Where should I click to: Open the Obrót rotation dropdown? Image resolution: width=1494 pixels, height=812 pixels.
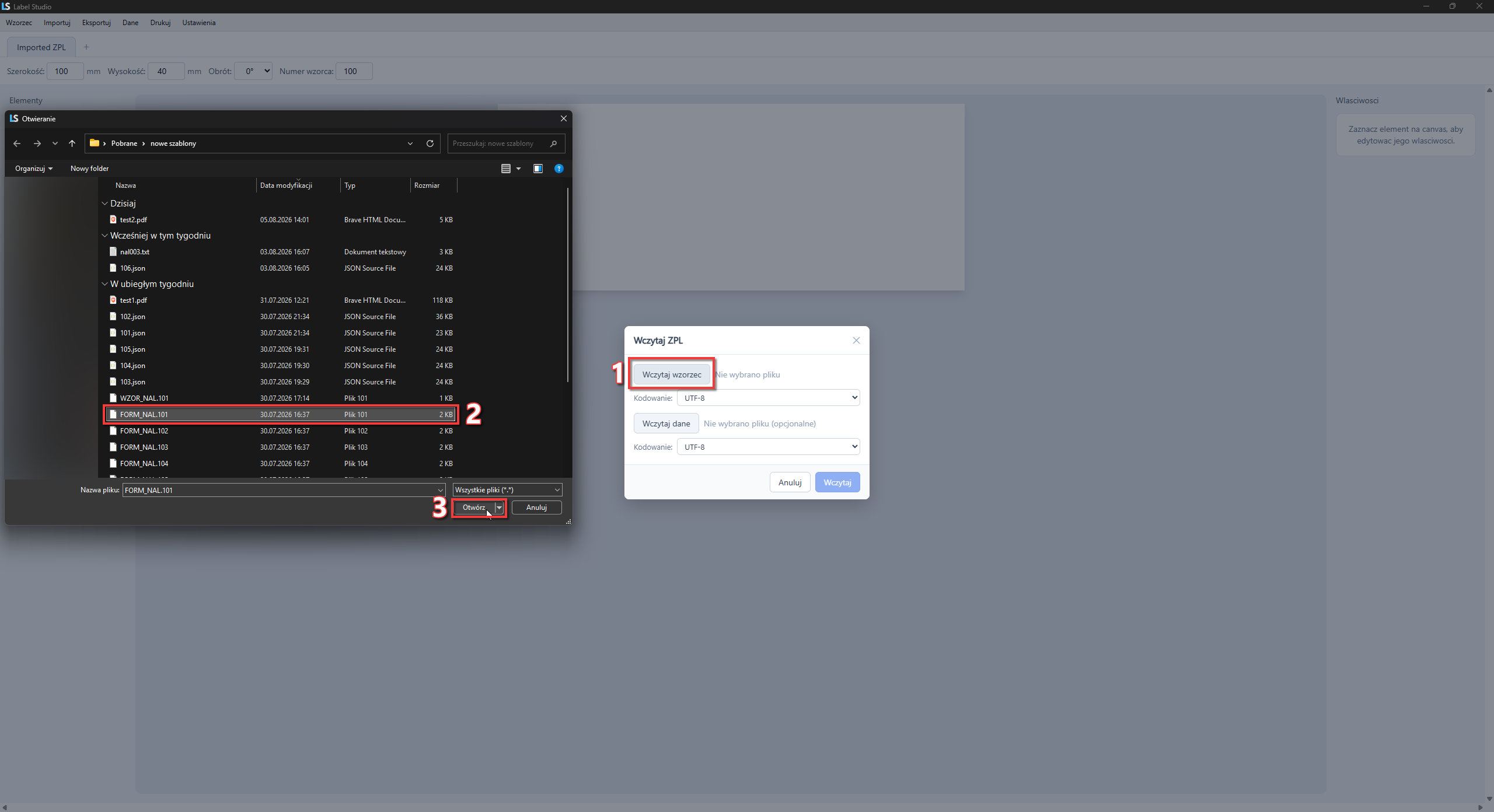pyautogui.click(x=253, y=71)
